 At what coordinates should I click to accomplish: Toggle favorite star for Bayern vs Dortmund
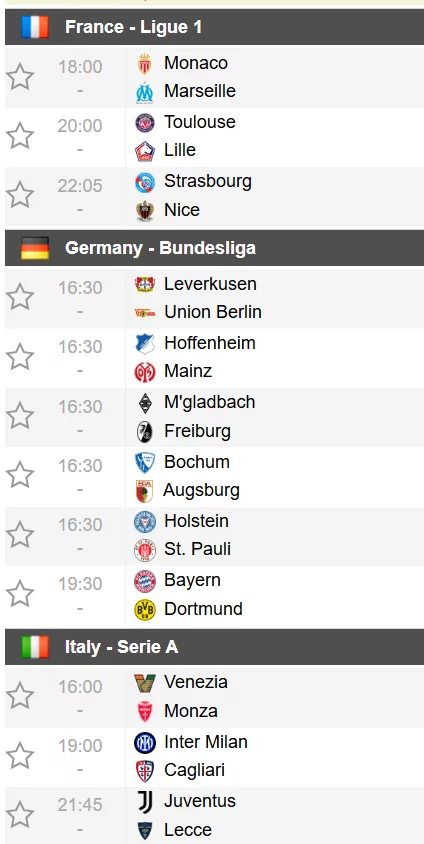point(20,594)
